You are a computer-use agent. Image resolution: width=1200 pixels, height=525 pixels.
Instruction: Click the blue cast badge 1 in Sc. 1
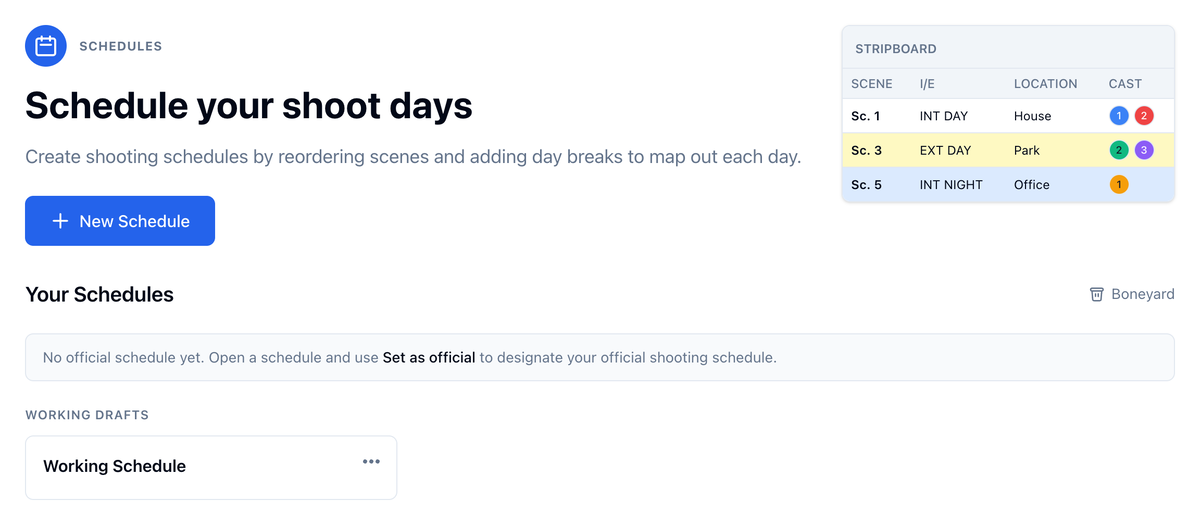(1119, 116)
